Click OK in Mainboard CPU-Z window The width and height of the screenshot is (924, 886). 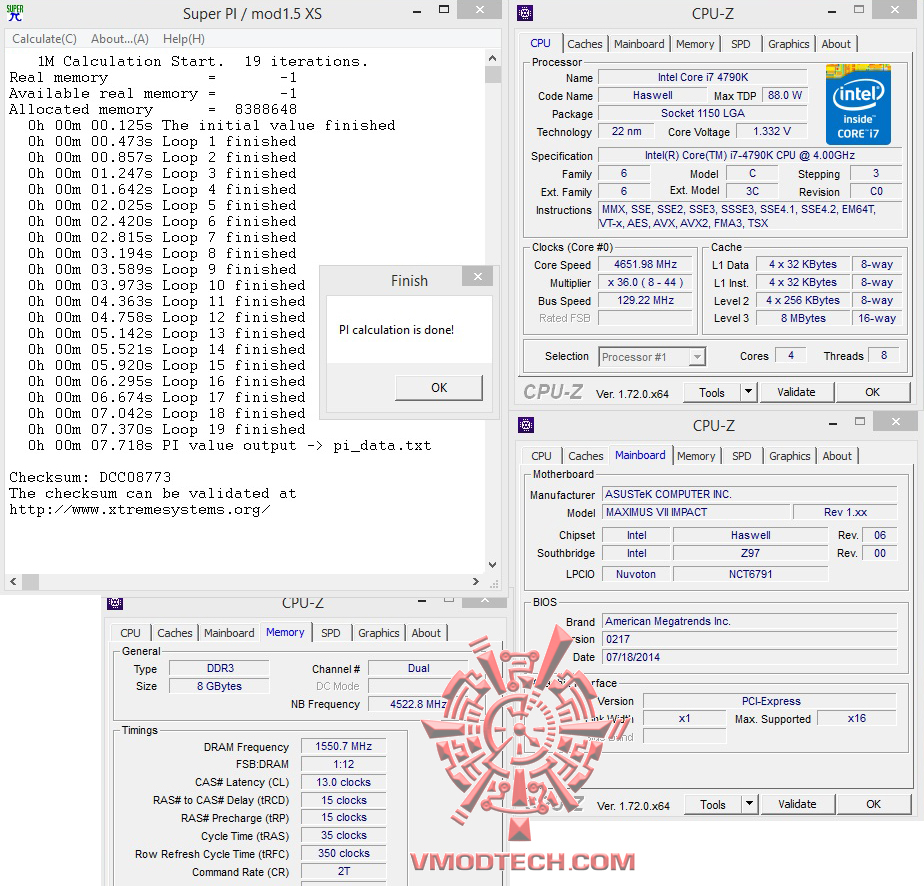coord(873,805)
